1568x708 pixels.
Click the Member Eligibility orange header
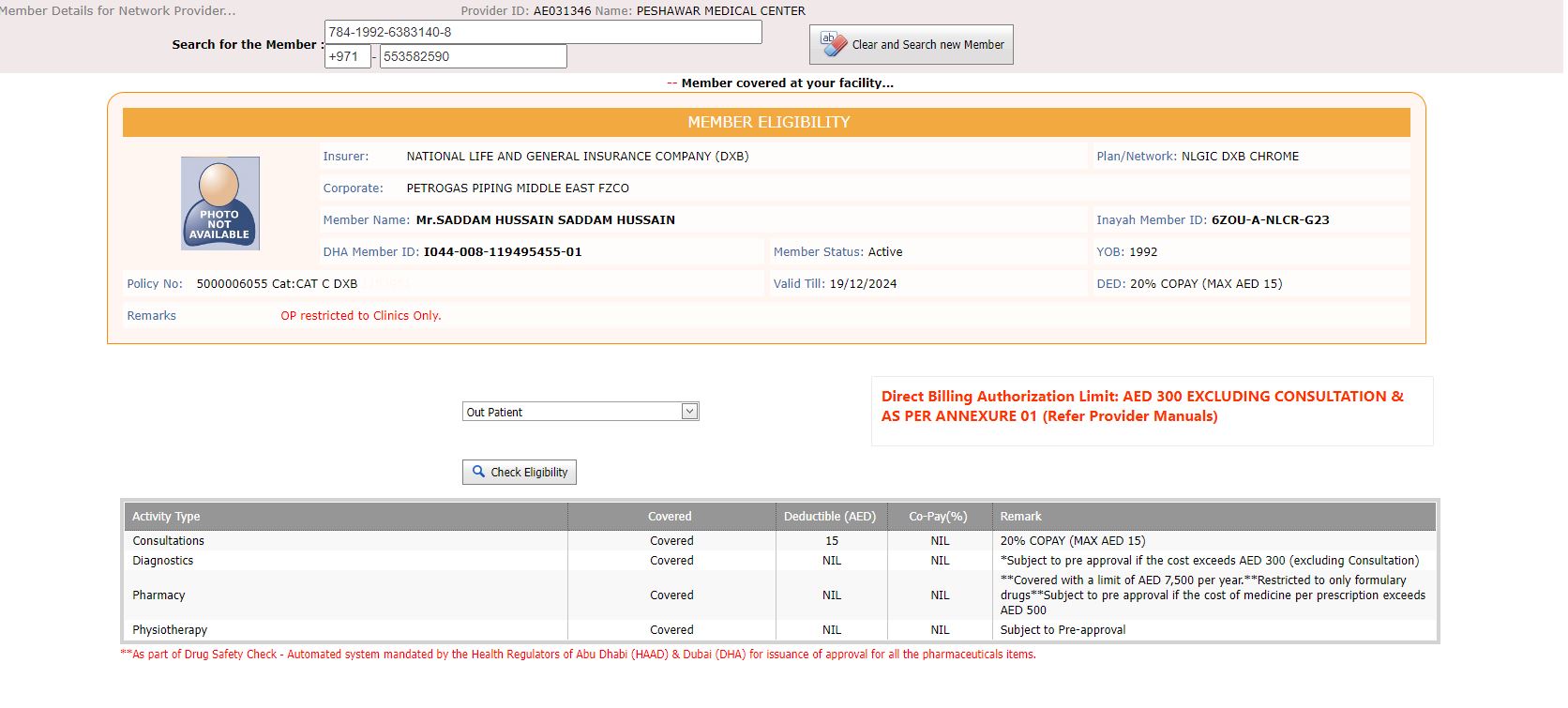point(766,122)
